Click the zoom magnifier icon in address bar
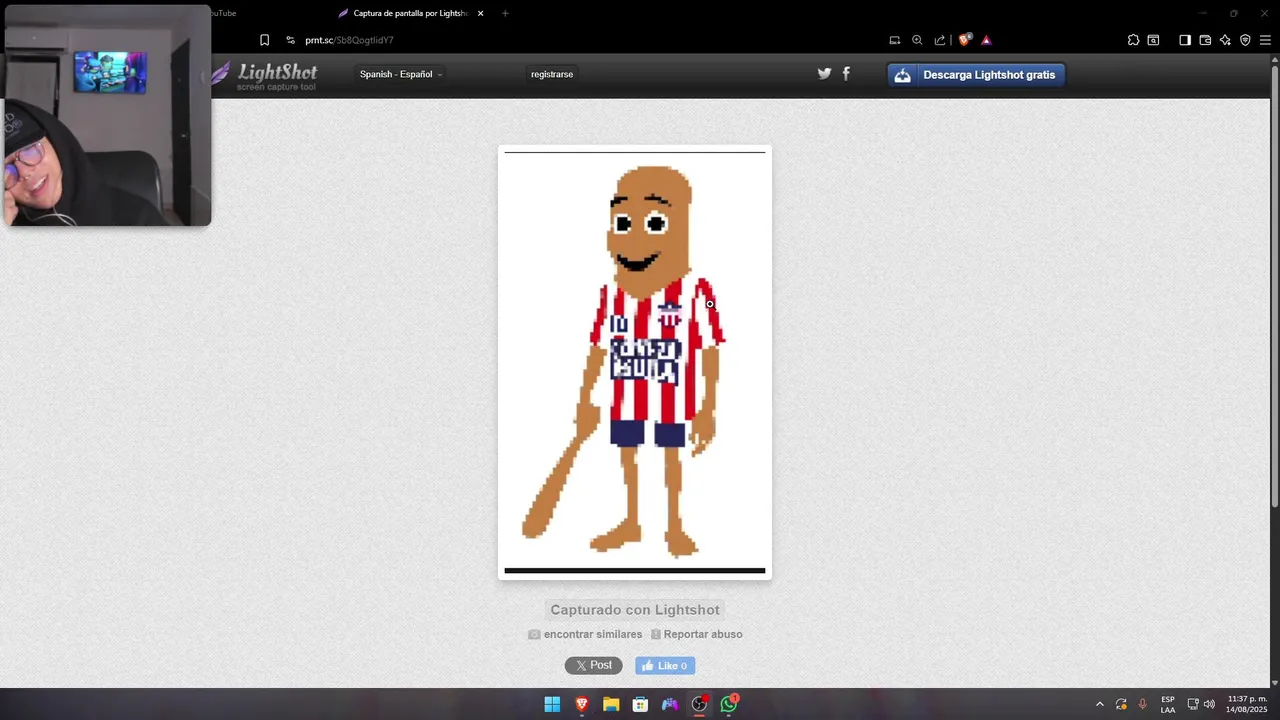1280x720 pixels. click(x=917, y=40)
